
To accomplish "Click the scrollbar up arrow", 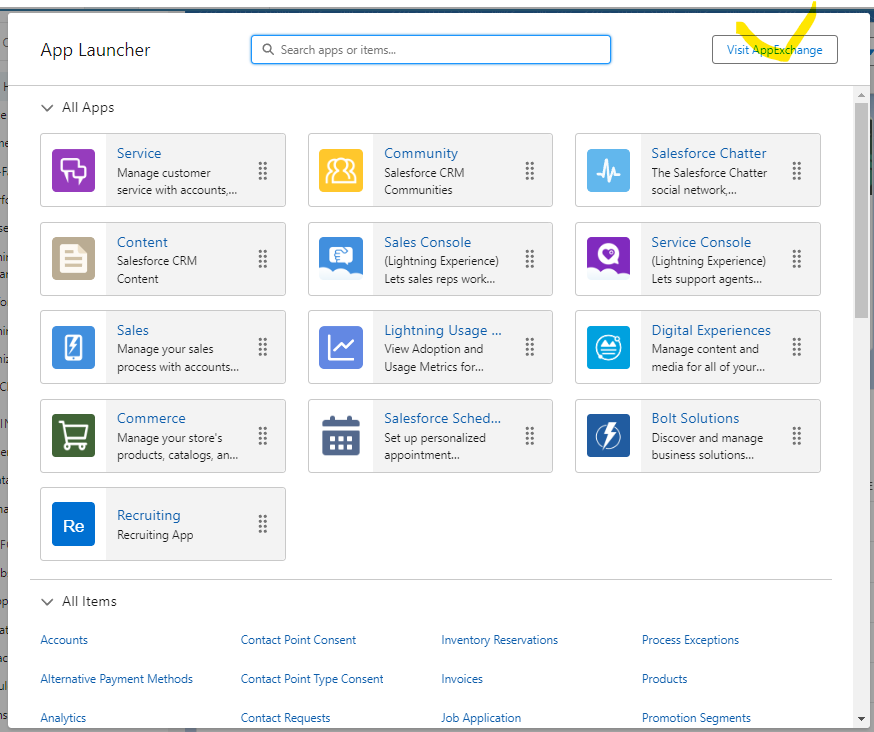I will click(x=861, y=95).
